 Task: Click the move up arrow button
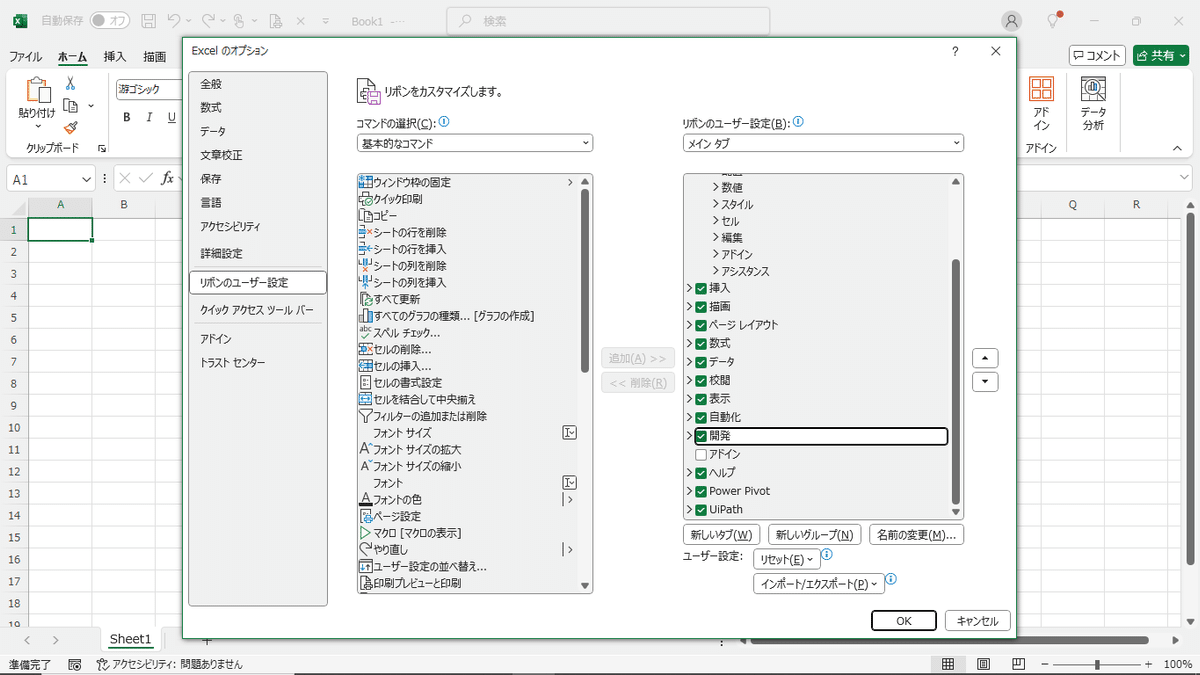pyautogui.click(x=985, y=358)
